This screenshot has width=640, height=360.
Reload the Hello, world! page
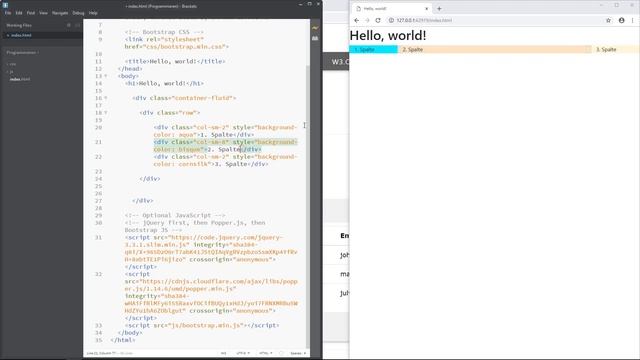378,20
